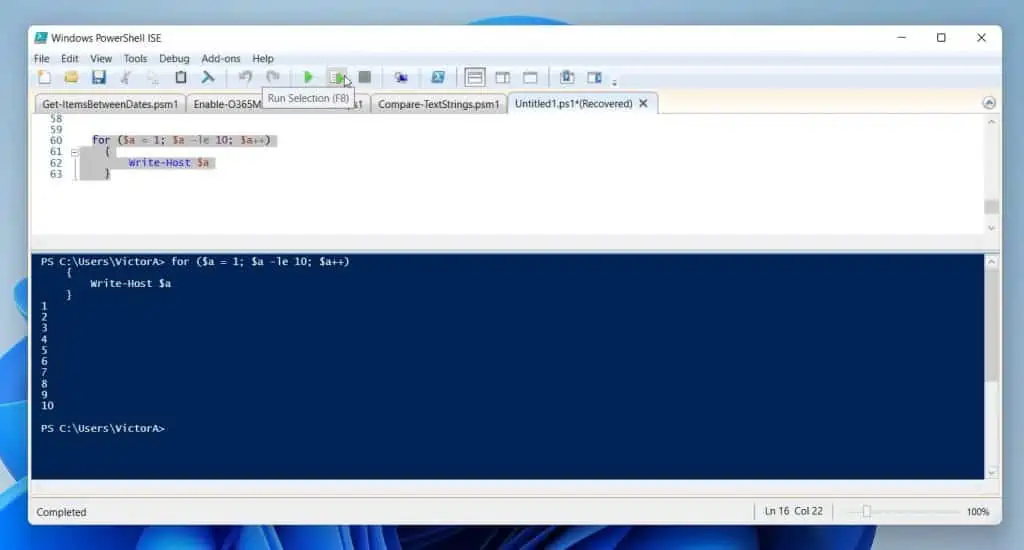
Task: Click the Save disk icon
Action: coord(99,77)
